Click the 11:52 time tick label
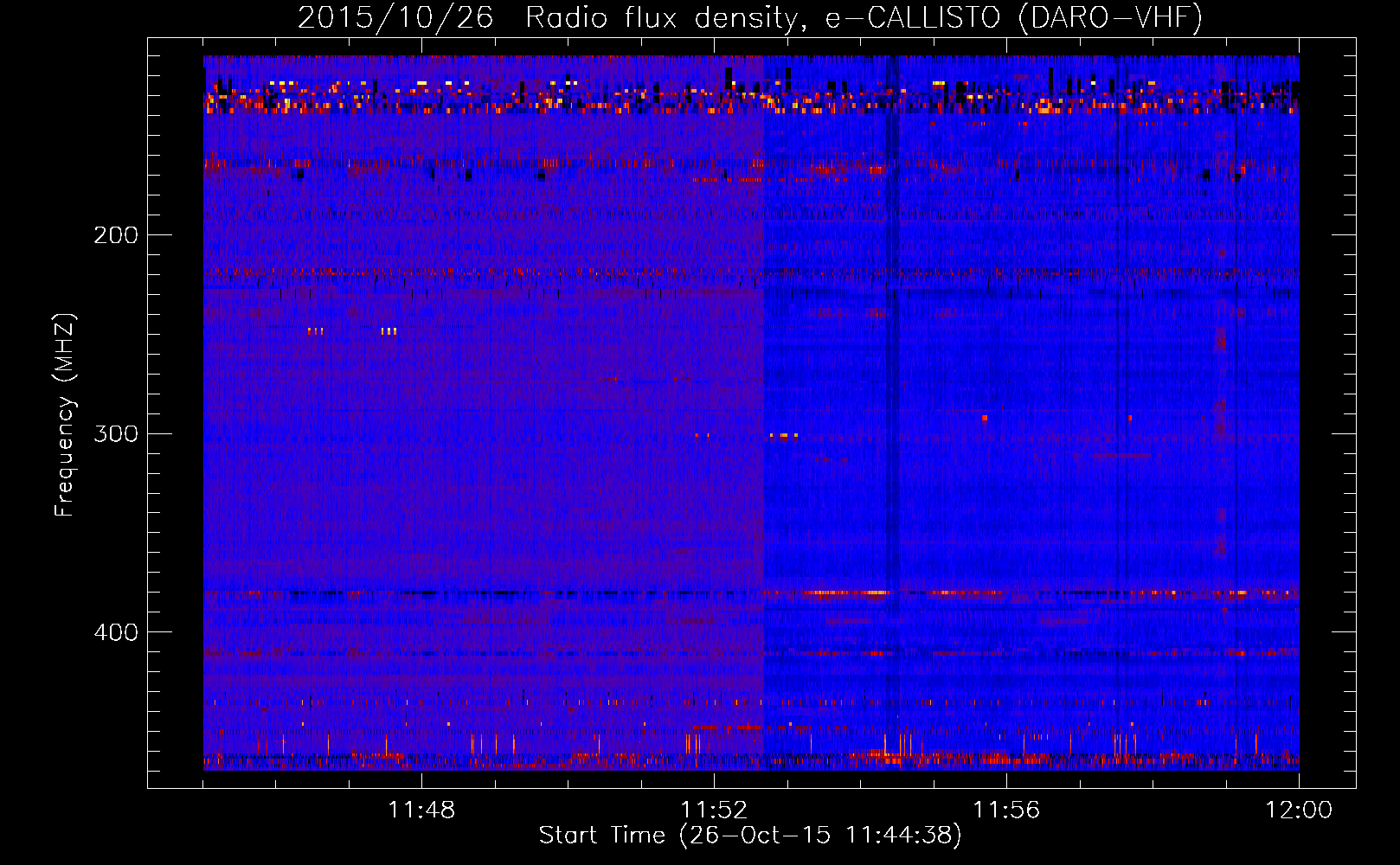 (x=714, y=811)
